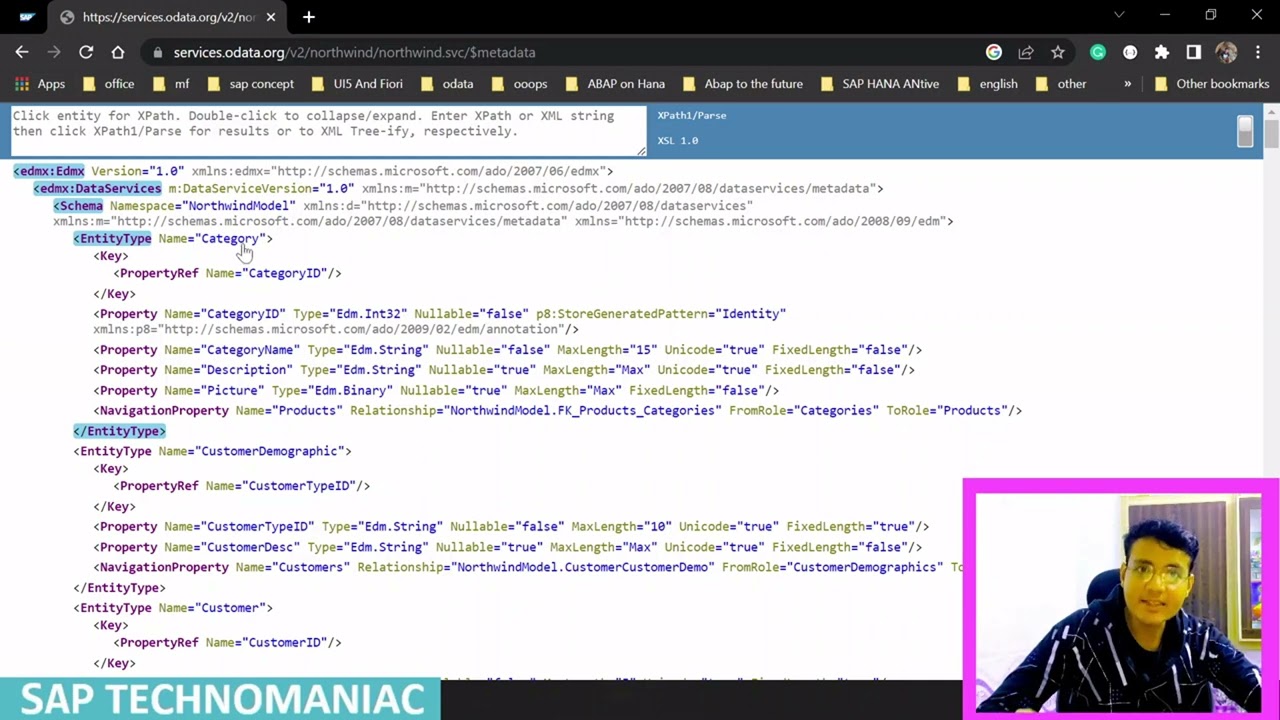The width and height of the screenshot is (1280, 720).
Task: Click the address bar URL
Action: [354, 52]
